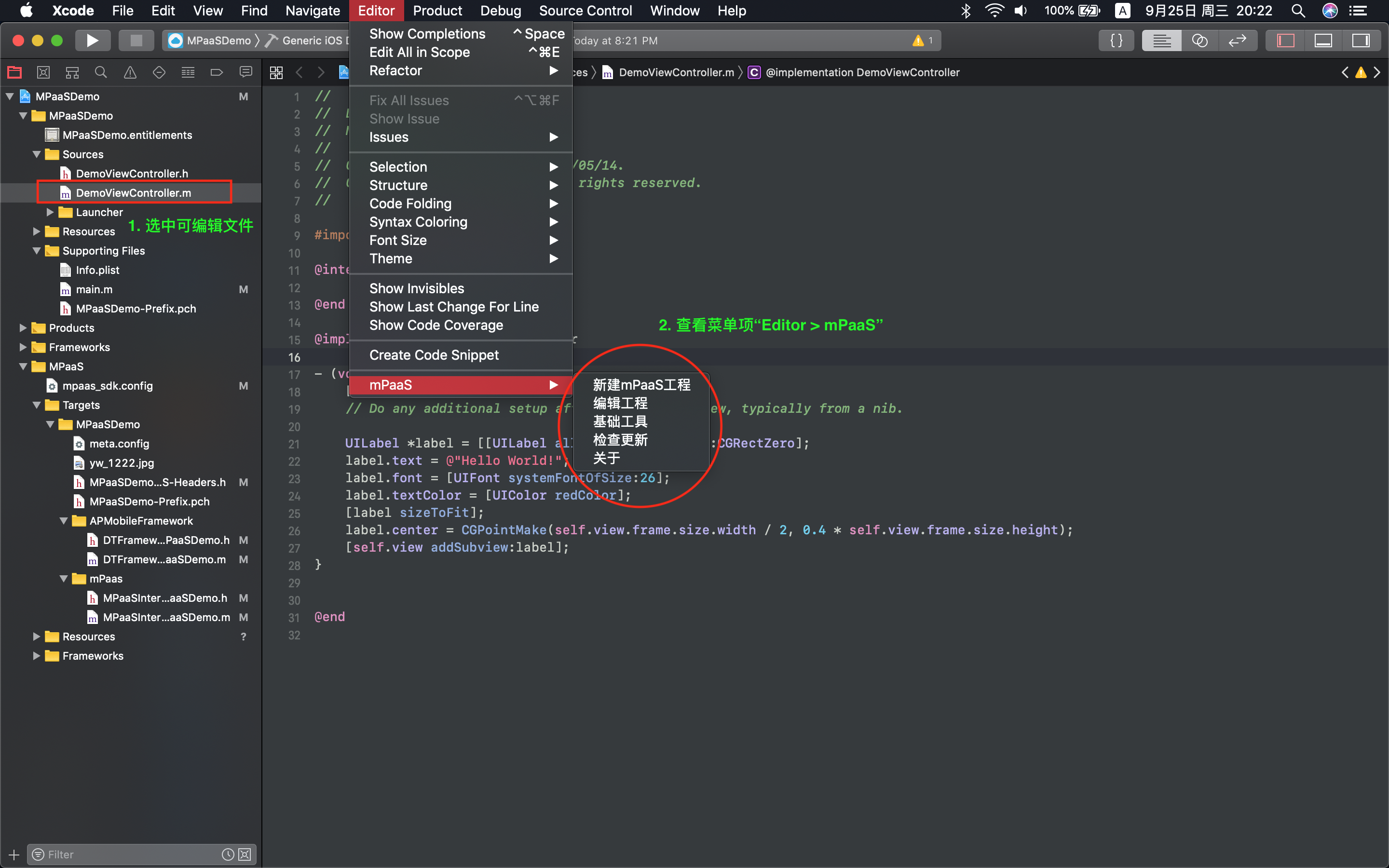Choose 编辑工程 in mPaaS submenu
Screen dimensions: 1389x868
click(642, 403)
